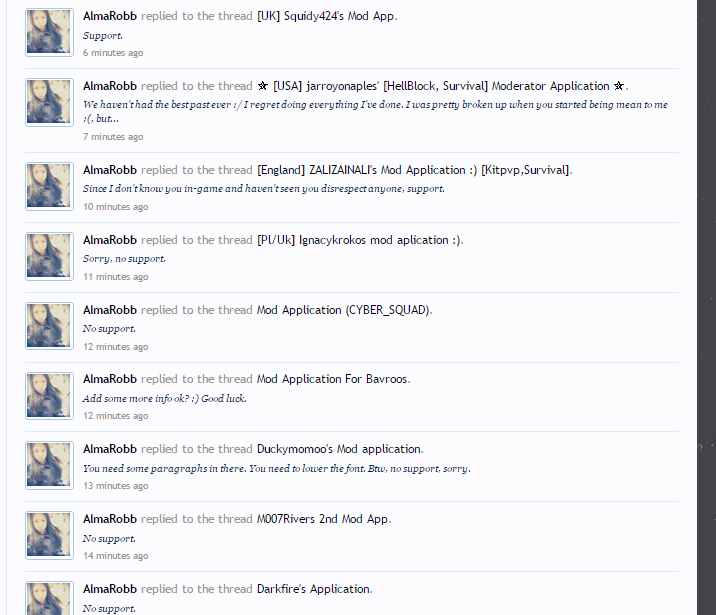Click AlmaRobb avatar beside Duckymomoo entry
716x615 pixels.
[49, 465]
